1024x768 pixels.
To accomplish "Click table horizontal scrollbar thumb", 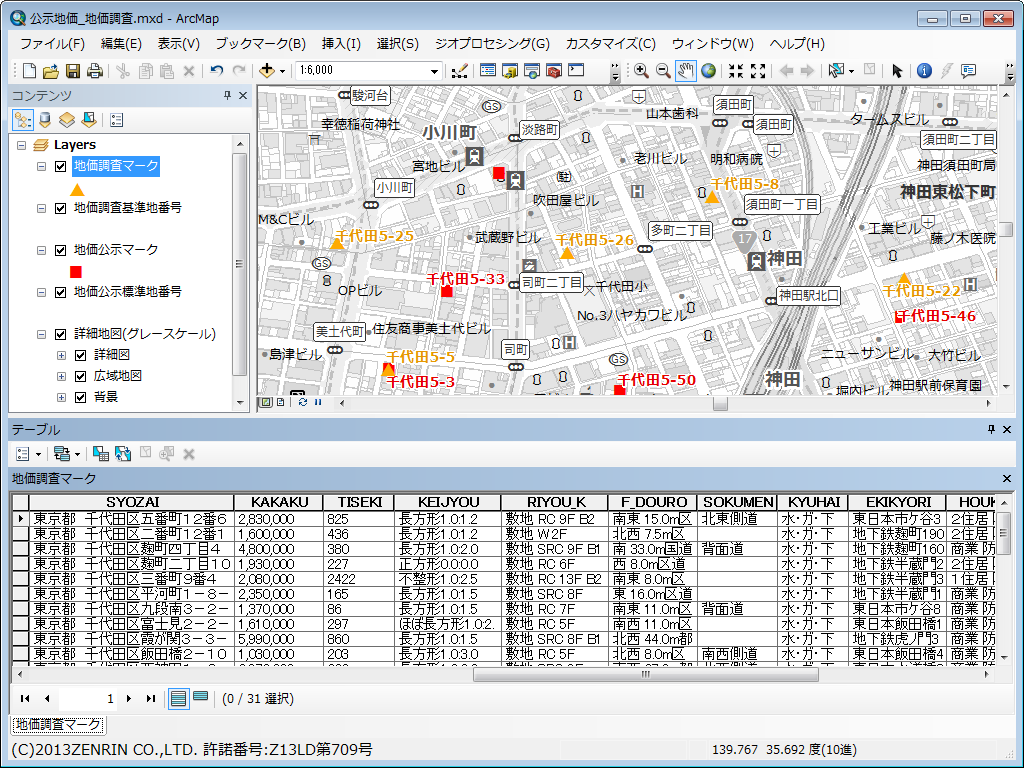I will 645,675.
